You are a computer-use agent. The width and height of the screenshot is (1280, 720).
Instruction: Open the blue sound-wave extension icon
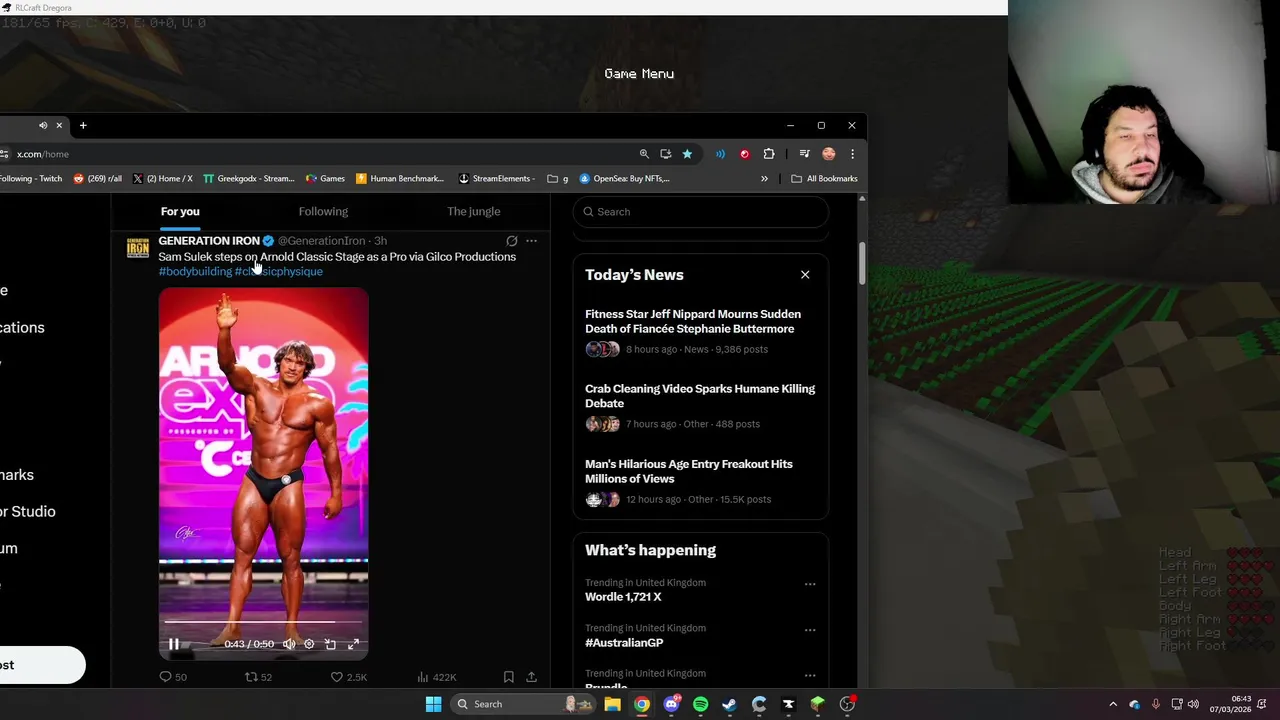[x=720, y=154]
